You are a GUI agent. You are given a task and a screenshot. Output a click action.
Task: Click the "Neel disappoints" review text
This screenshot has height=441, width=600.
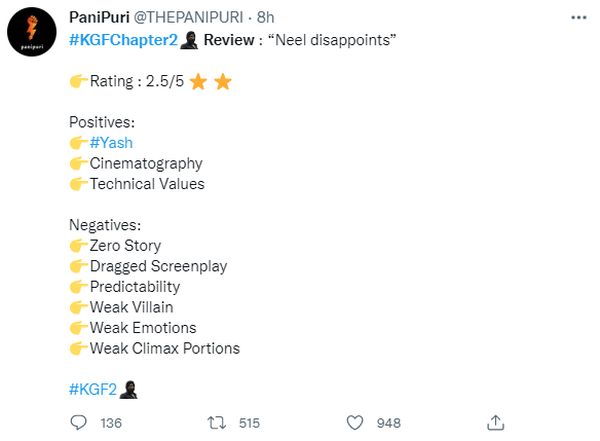[332, 40]
